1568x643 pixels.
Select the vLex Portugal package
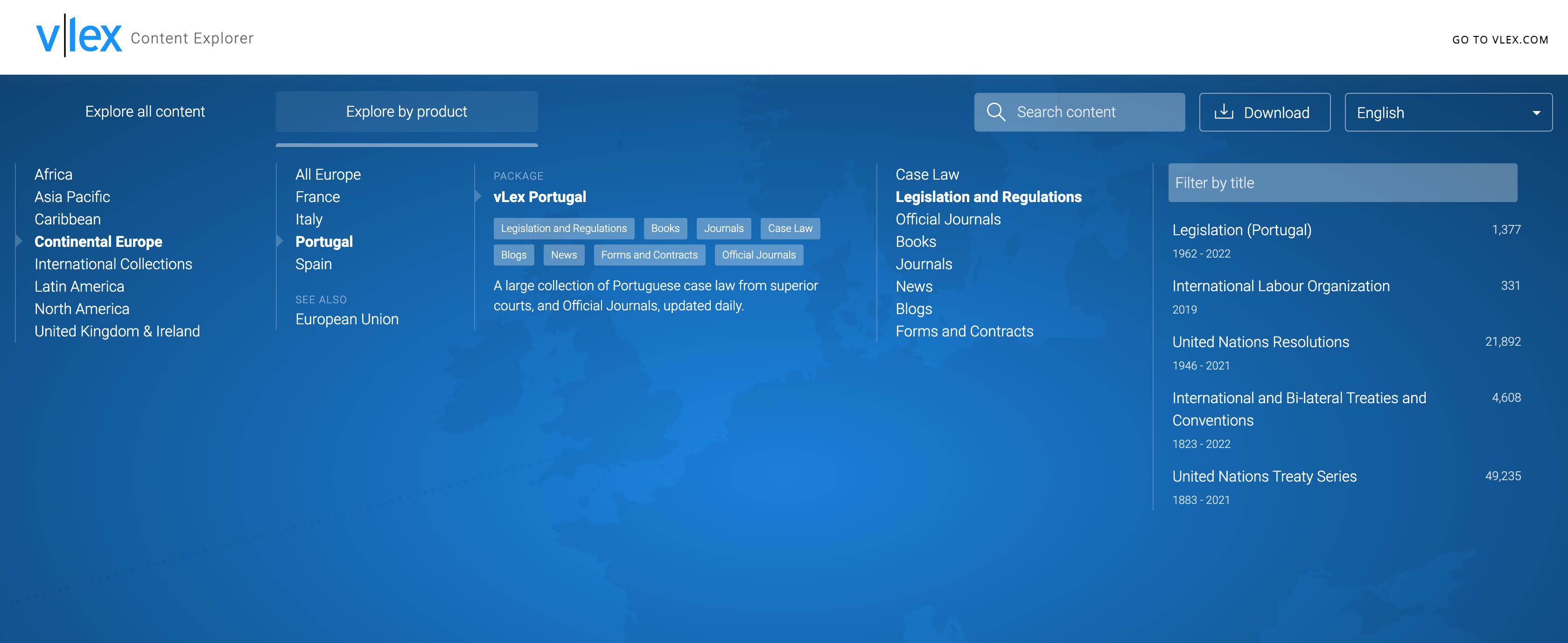point(540,196)
